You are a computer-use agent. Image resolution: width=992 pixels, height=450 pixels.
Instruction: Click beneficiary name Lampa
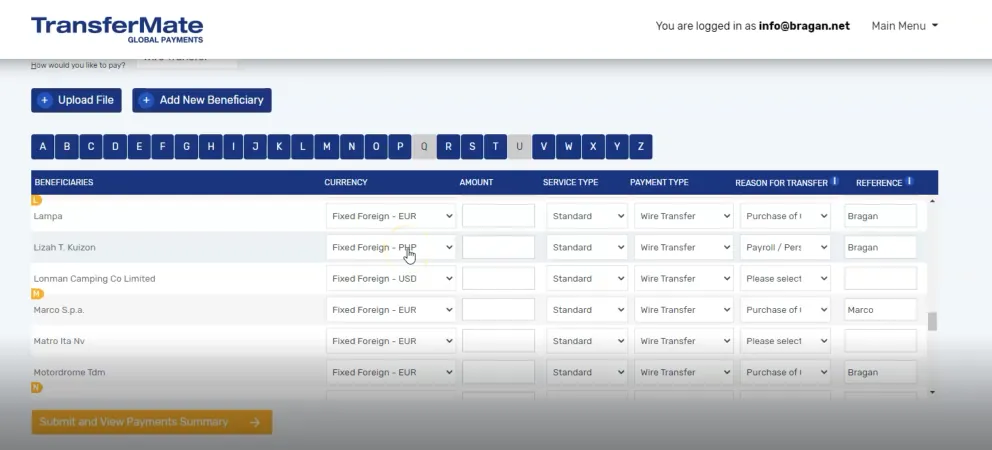click(x=48, y=216)
